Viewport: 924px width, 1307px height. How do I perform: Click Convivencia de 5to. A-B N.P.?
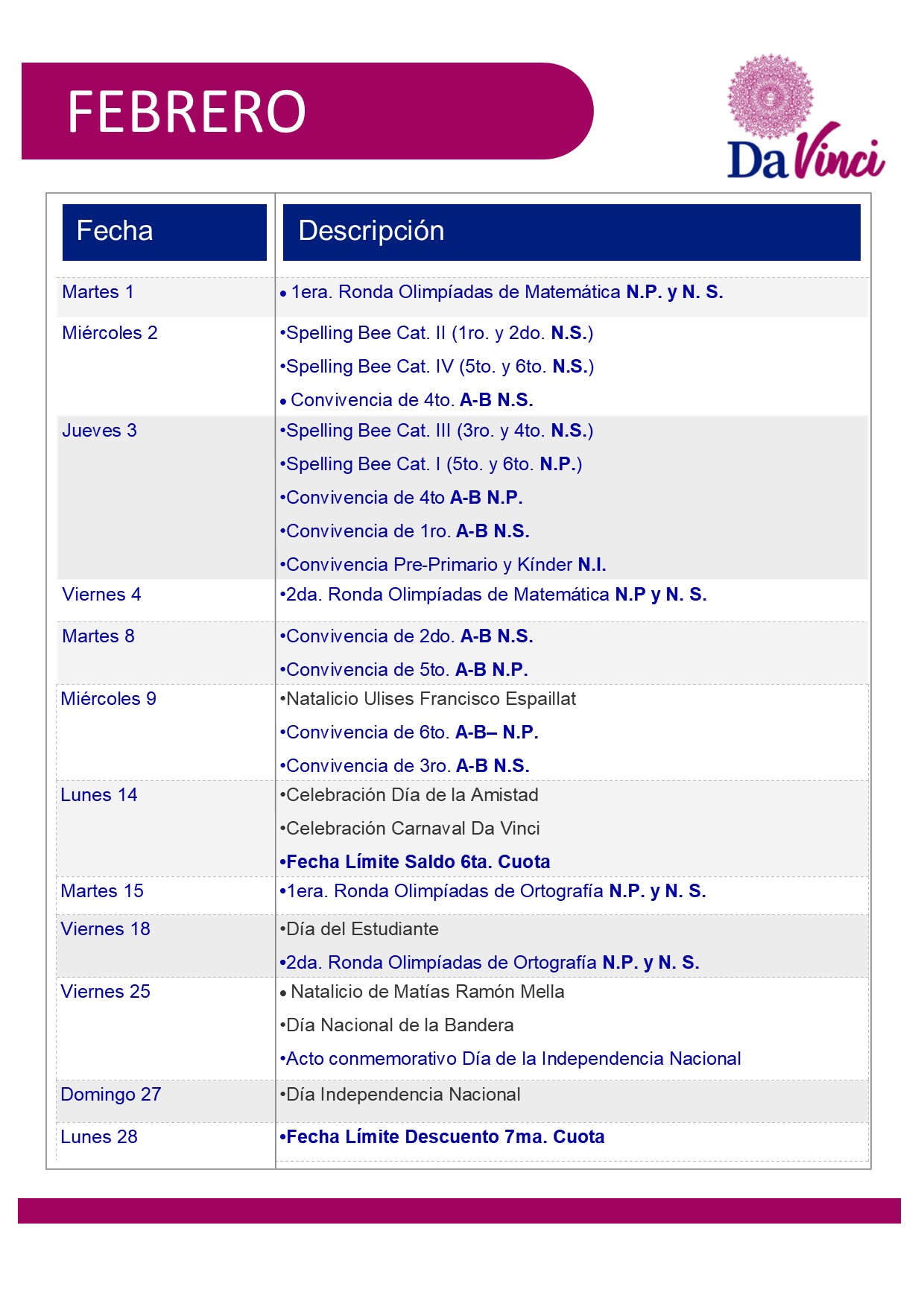tap(404, 670)
